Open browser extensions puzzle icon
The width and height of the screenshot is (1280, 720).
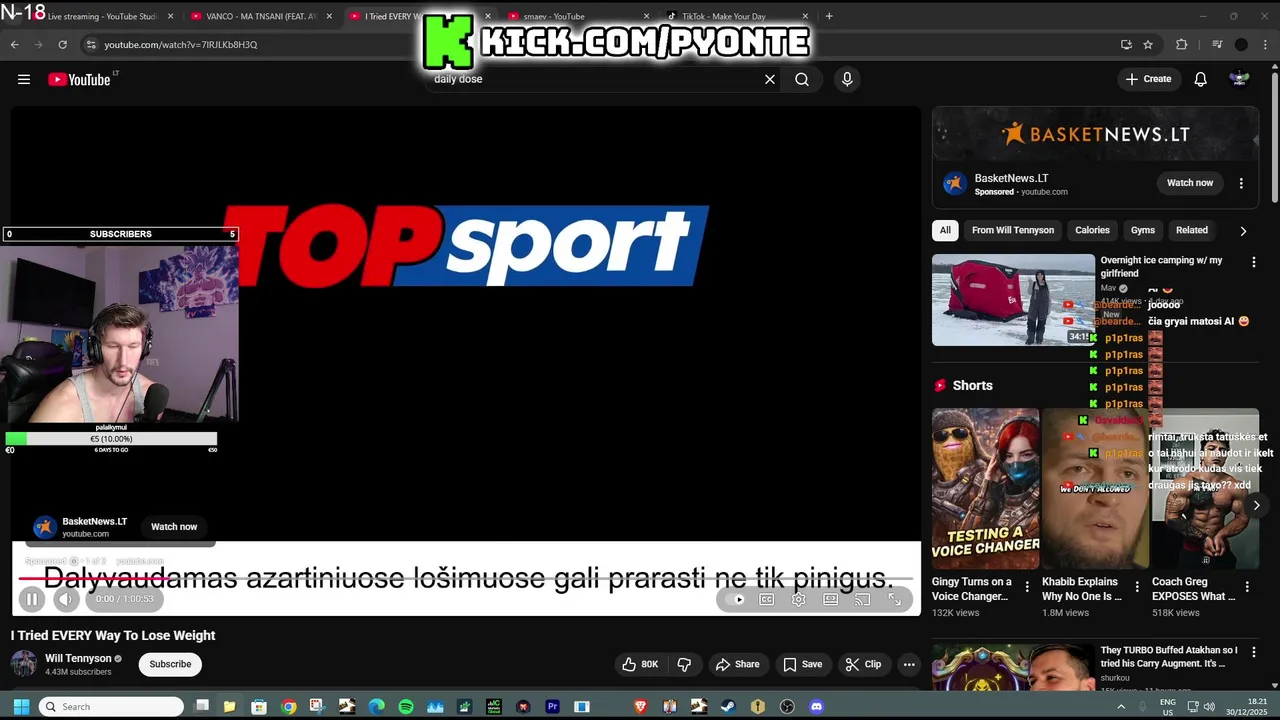coord(1181,44)
